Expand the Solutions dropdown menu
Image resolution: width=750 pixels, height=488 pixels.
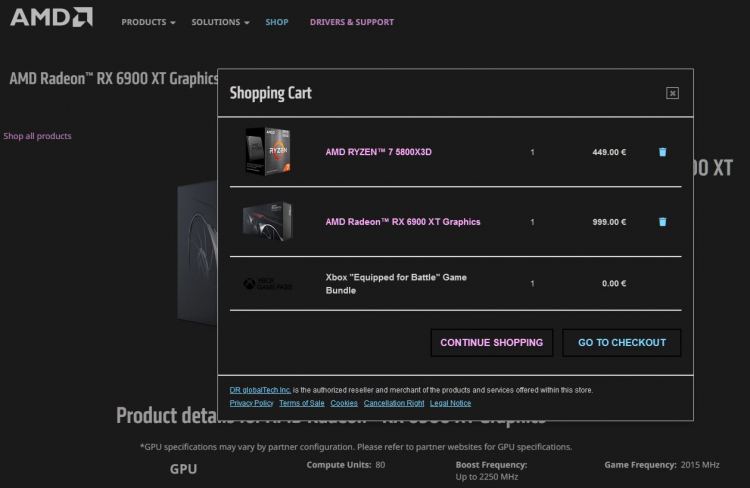tap(220, 22)
